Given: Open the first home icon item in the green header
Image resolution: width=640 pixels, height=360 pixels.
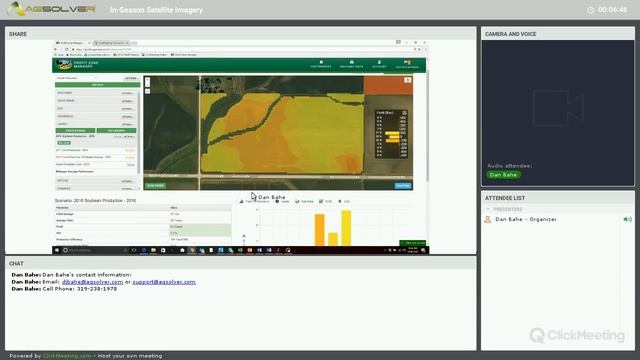Looking at the screenshot, I should point(321,64).
